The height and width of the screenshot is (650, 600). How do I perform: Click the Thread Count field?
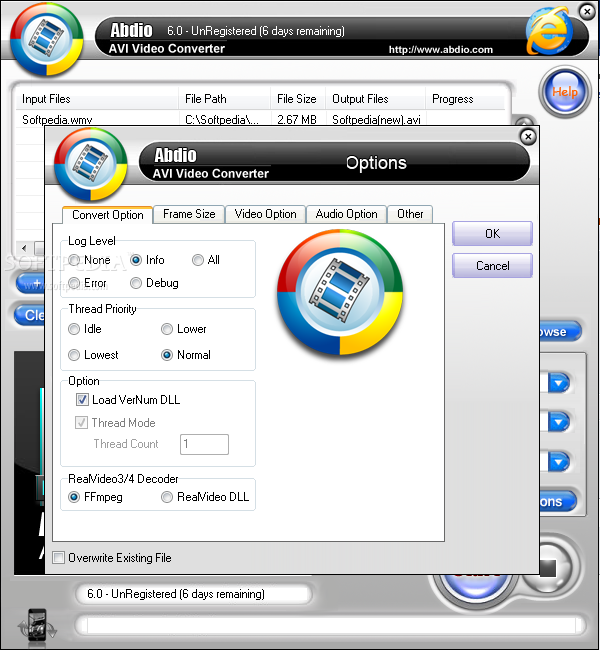tap(204, 444)
